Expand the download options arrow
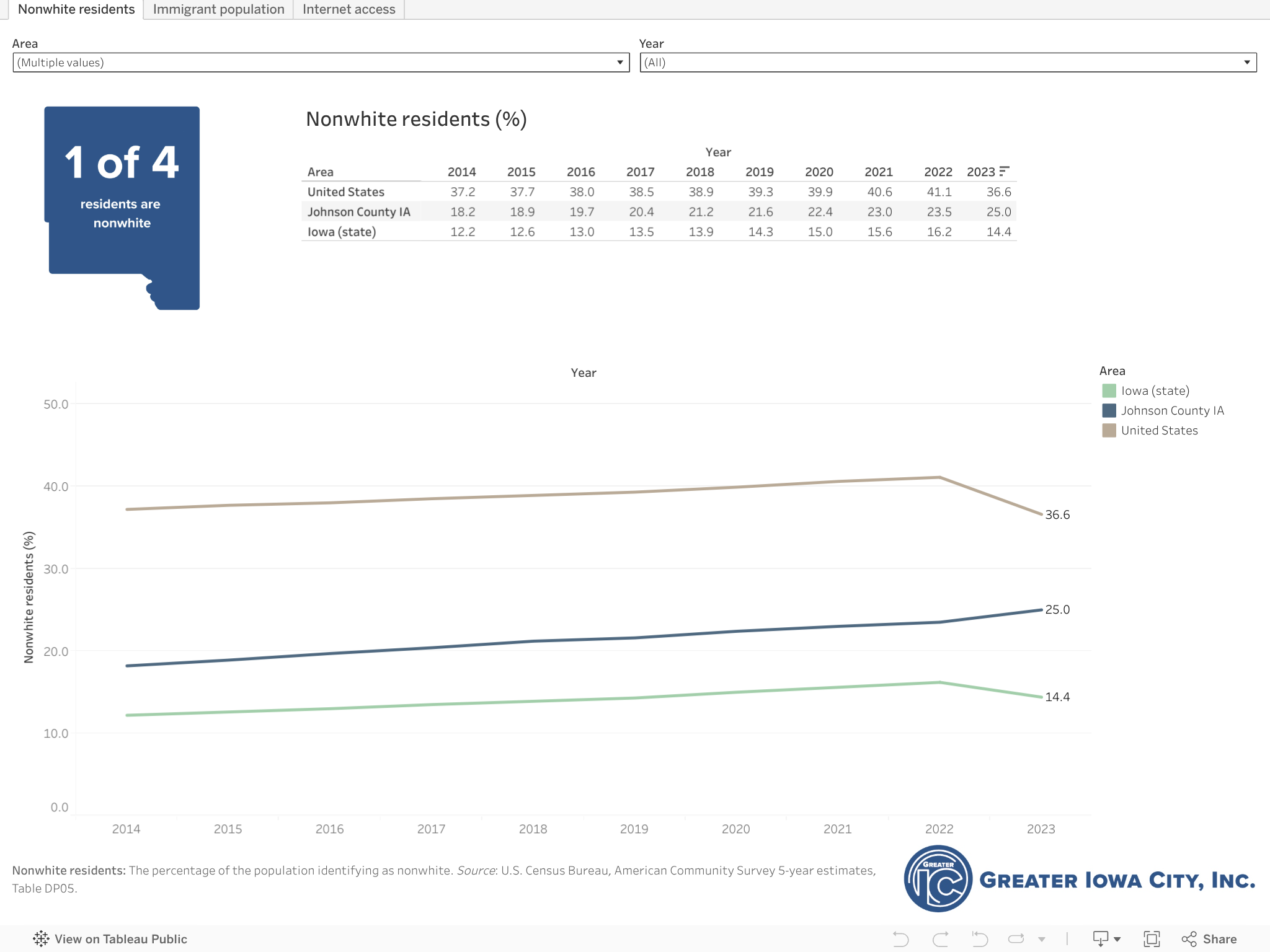Image resolution: width=1270 pixels, height=952 pixels. coord(1117,939)
